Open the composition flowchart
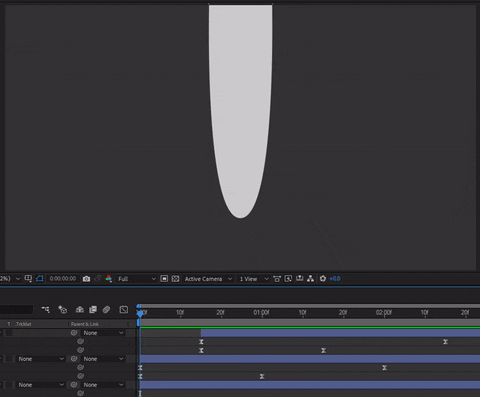The image size is (480, 397). click(310, 278)
